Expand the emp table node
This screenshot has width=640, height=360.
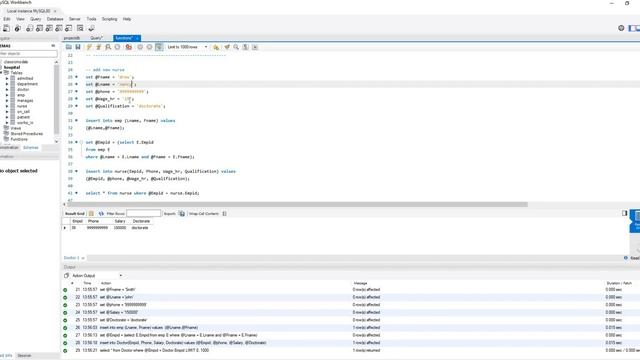pos(7,95)
